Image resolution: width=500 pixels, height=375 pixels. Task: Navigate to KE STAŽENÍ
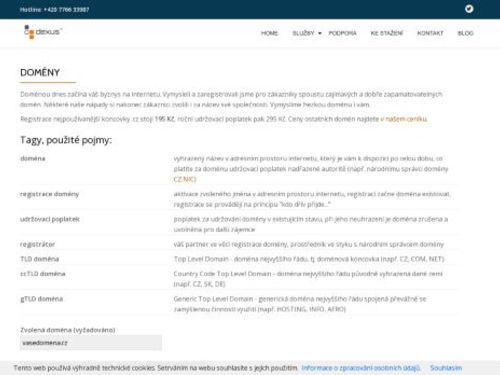tap(387, 33)
